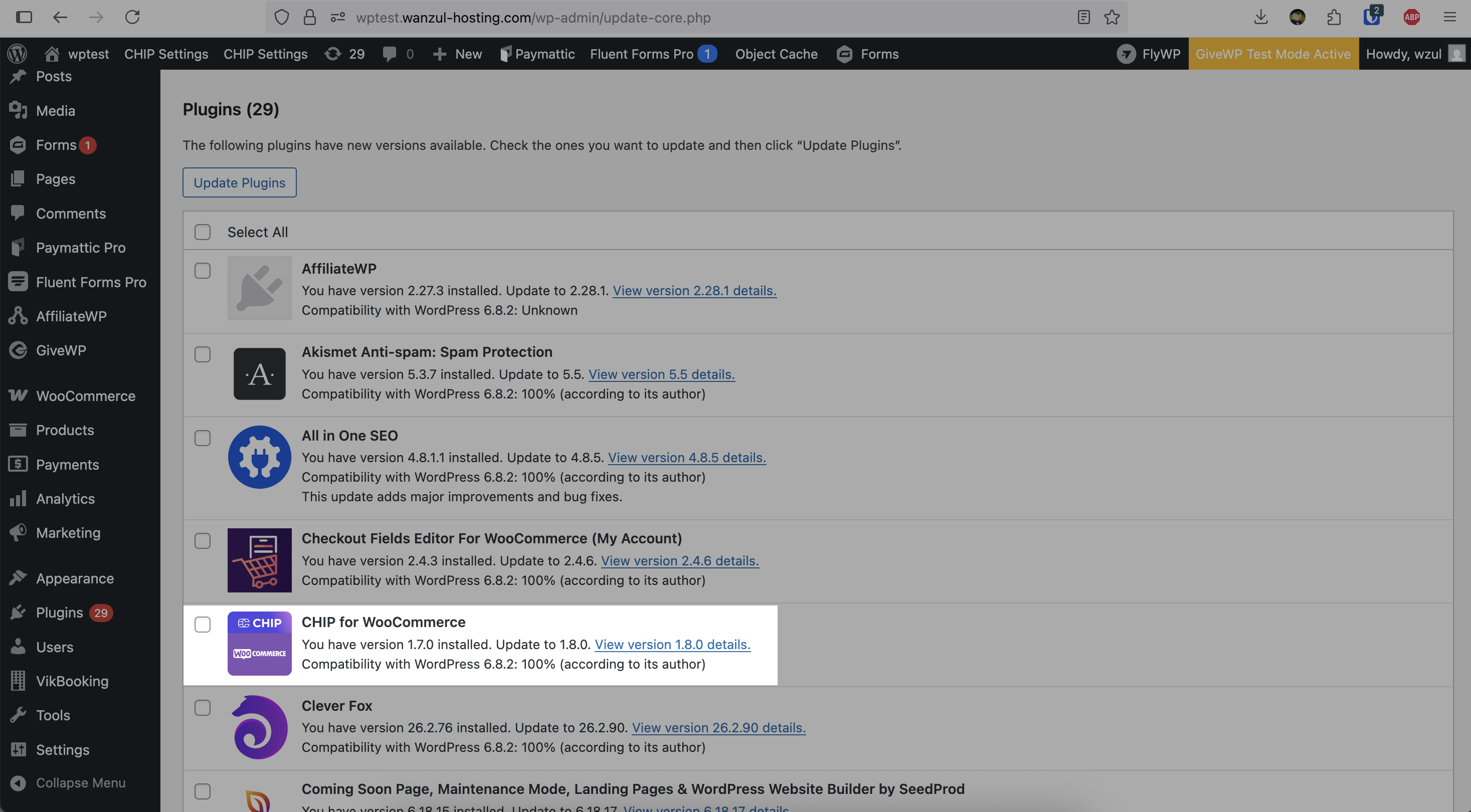The height and width of the screenshot is (812, 1471).
Task: Open Paymattic in admin bar
Action: coord(537,54)
